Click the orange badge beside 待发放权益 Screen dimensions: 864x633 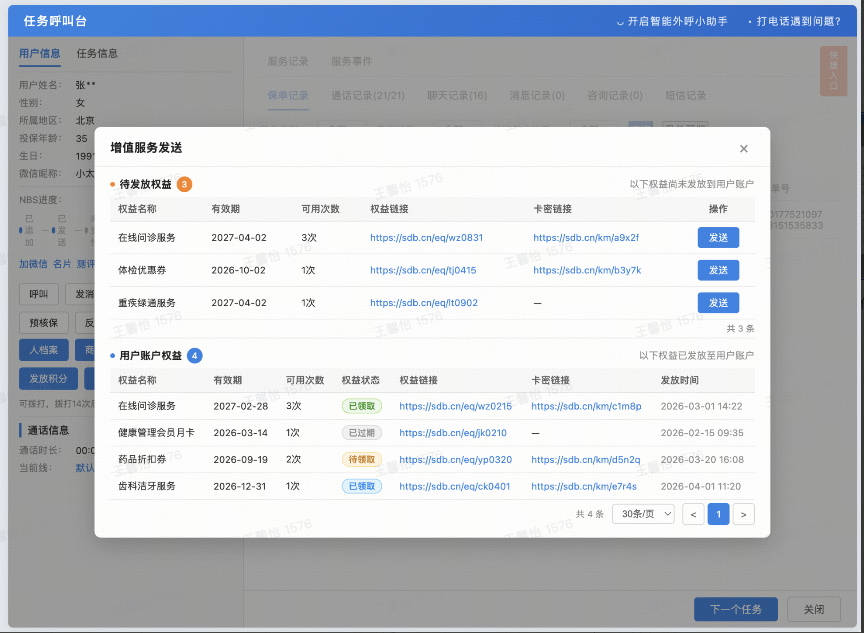click(x=184, y=184)
